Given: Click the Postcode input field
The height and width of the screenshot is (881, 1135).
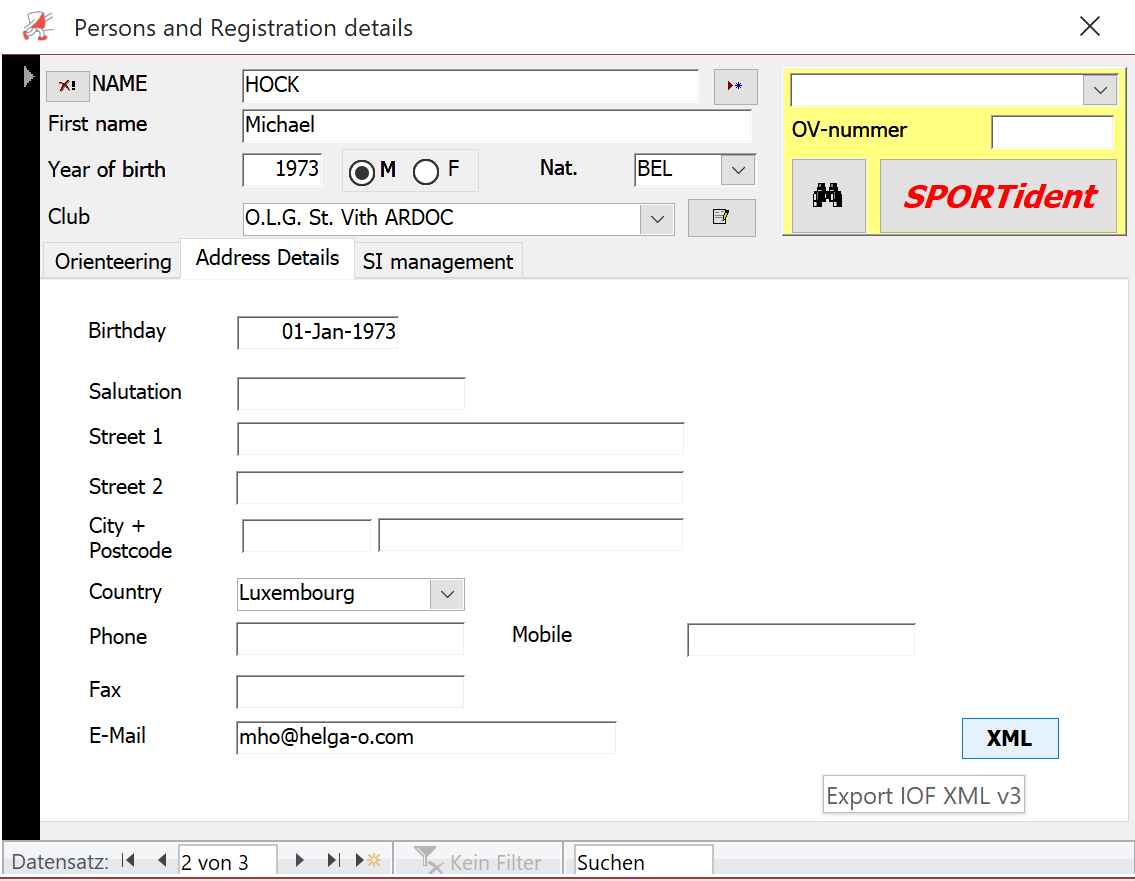Looking at the screenshot, I should [x=306, y=536].
